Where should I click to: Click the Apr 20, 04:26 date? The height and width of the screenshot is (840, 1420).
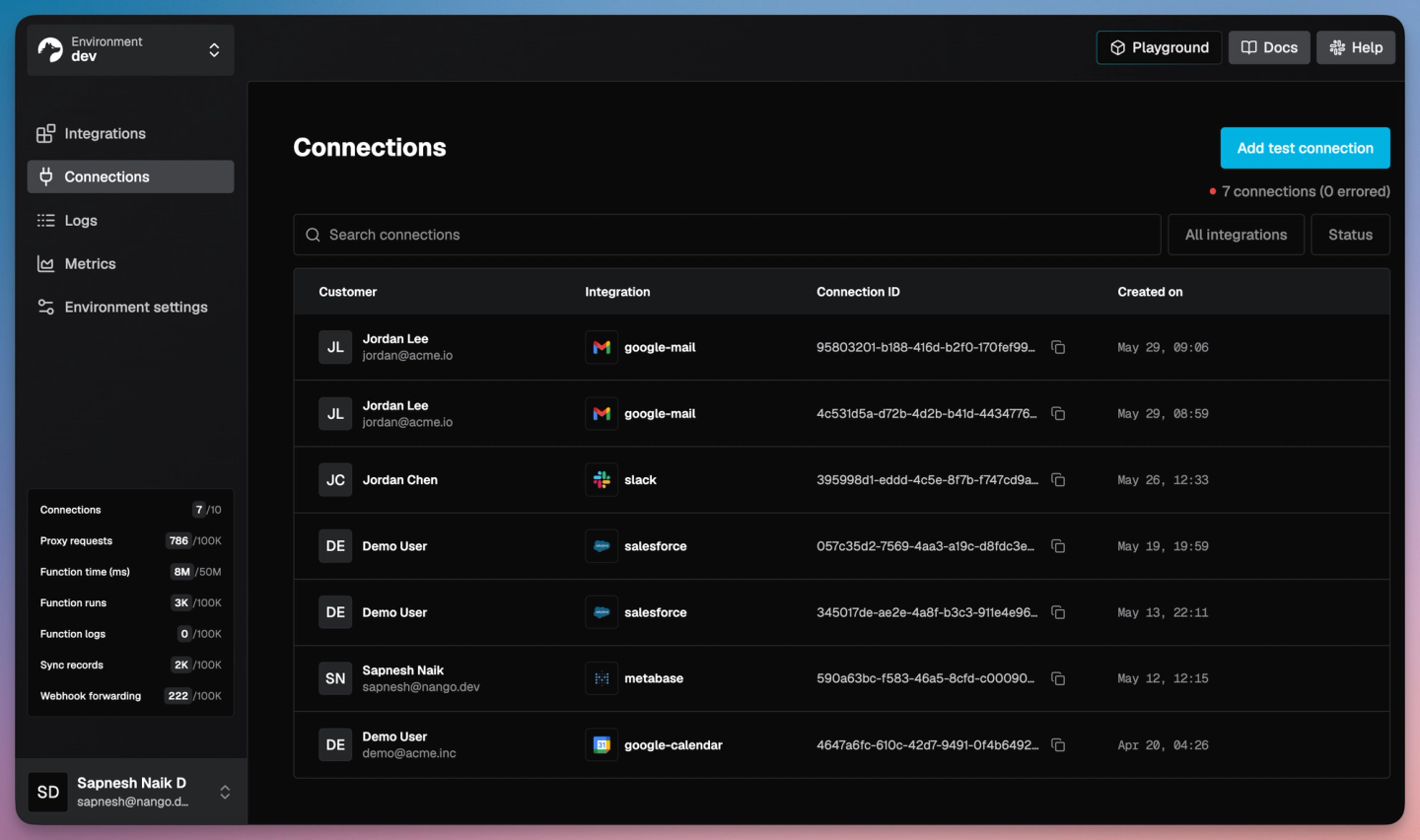point(1163,745)
